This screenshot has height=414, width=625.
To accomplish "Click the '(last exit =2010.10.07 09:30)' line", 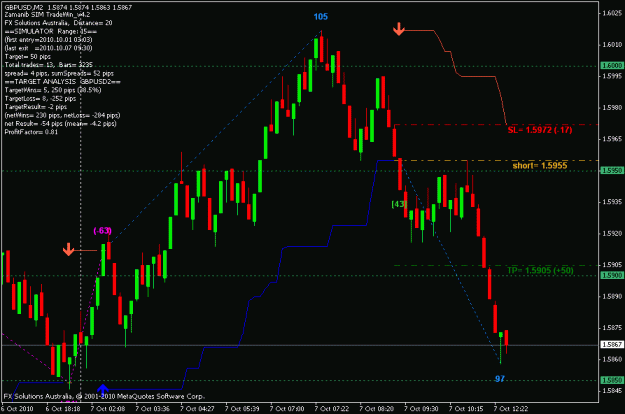I will tap(48, 48).
